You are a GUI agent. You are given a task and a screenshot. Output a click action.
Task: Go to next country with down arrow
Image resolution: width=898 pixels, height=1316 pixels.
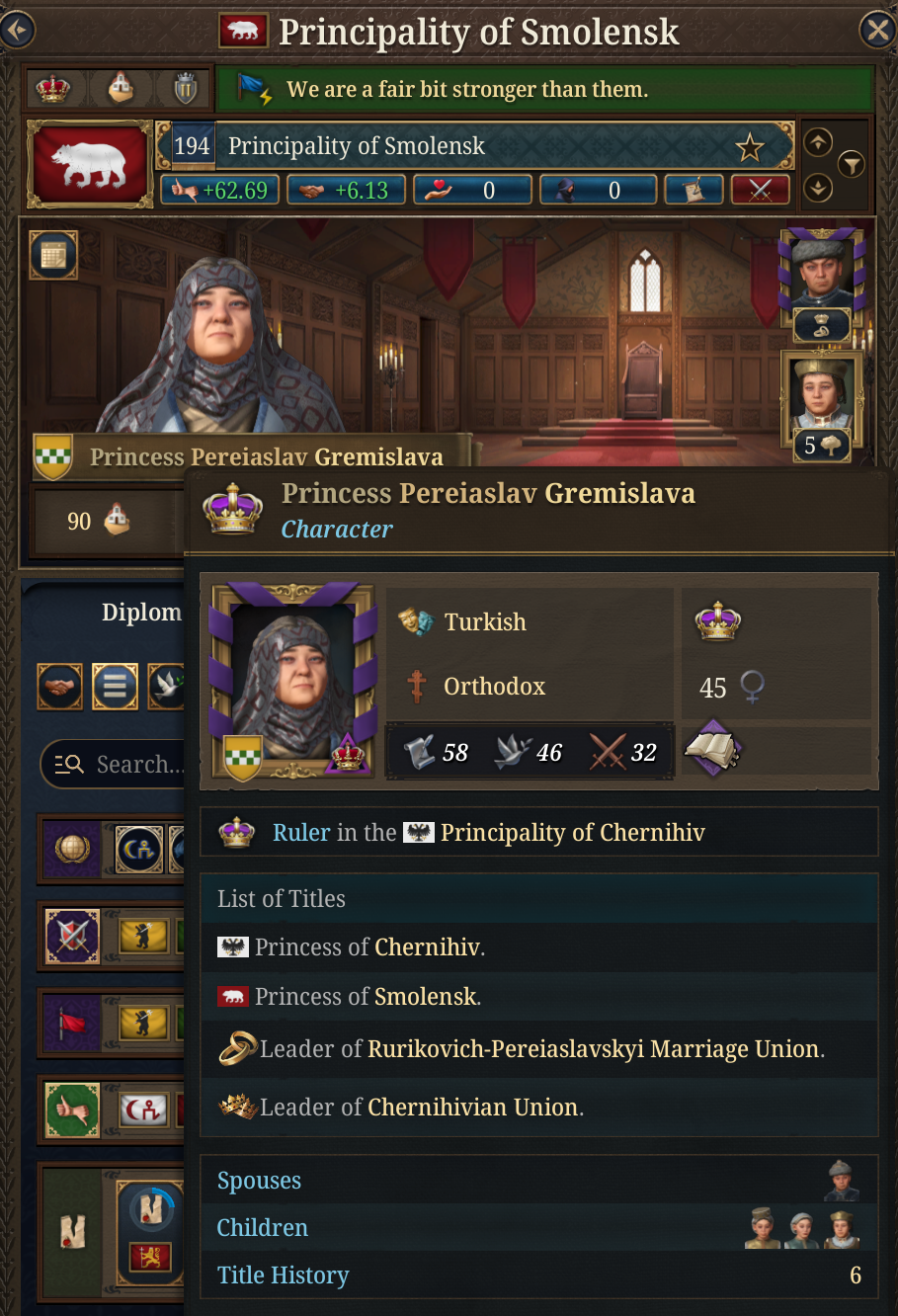click(x=818, y=187)
